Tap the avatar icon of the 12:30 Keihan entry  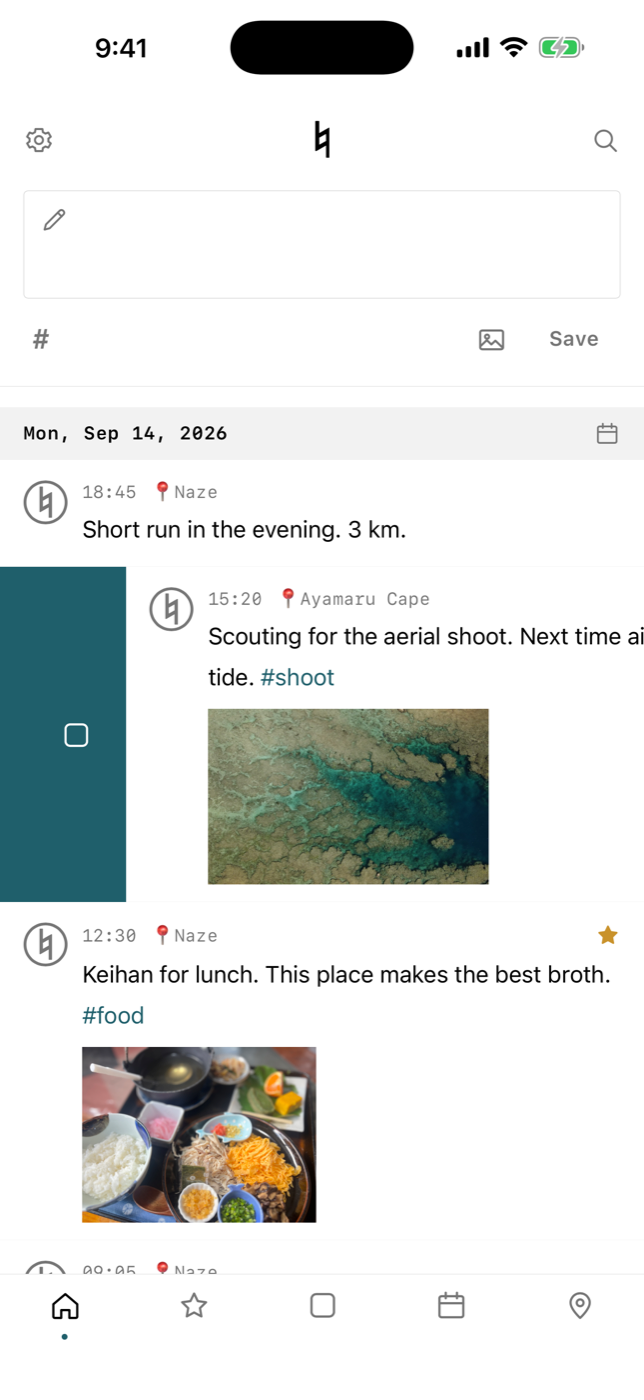[45, 945]
